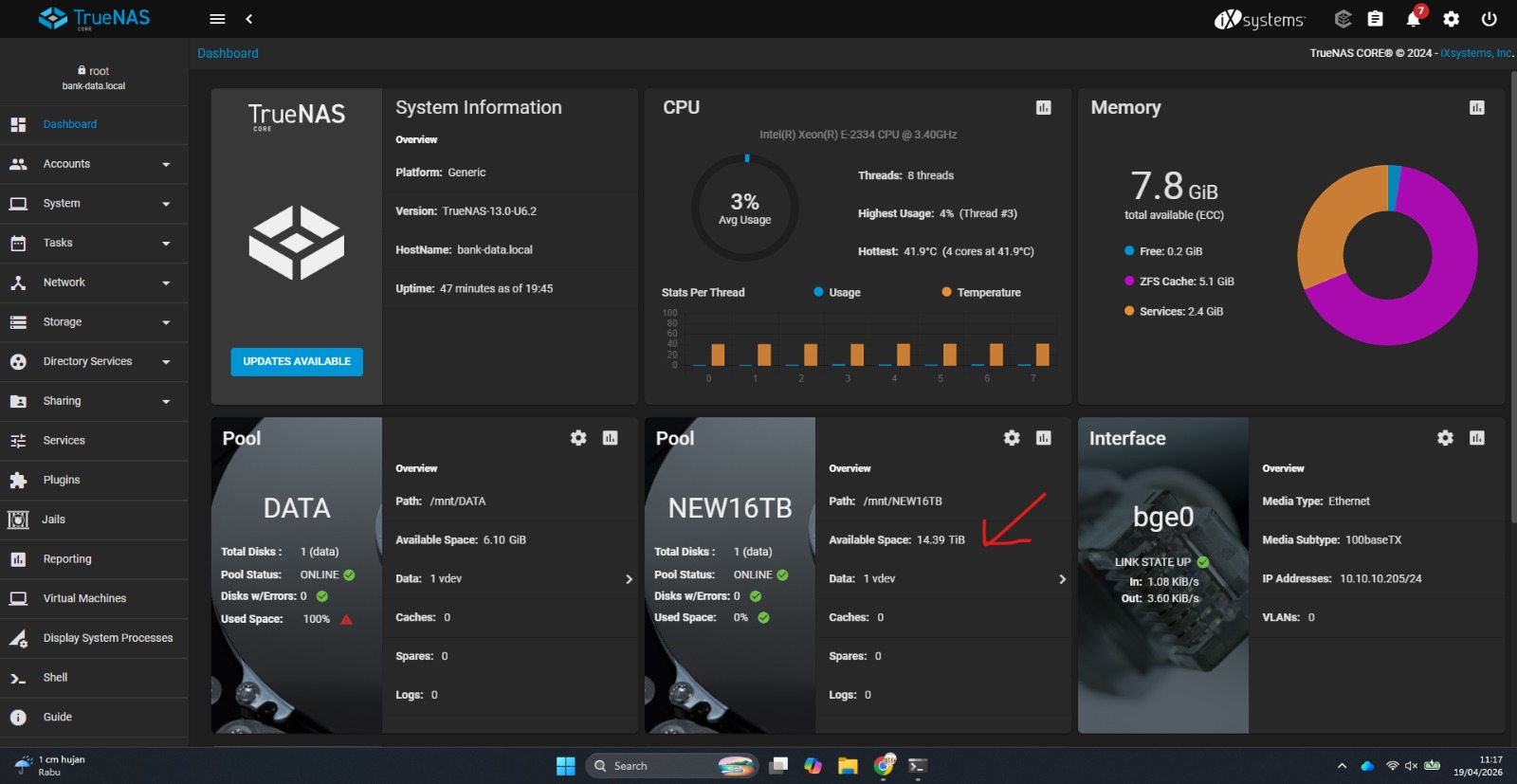Open the iXsystems, Inc. link

[1475, 53]
